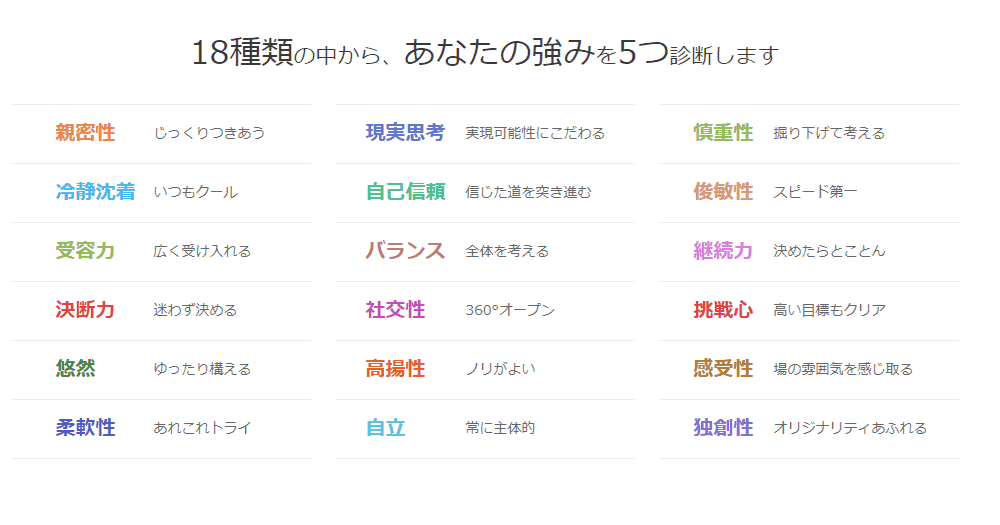Screen dimensions: 1000x525
Task: Click the page heading about 18種類
Action: (484, 53)
